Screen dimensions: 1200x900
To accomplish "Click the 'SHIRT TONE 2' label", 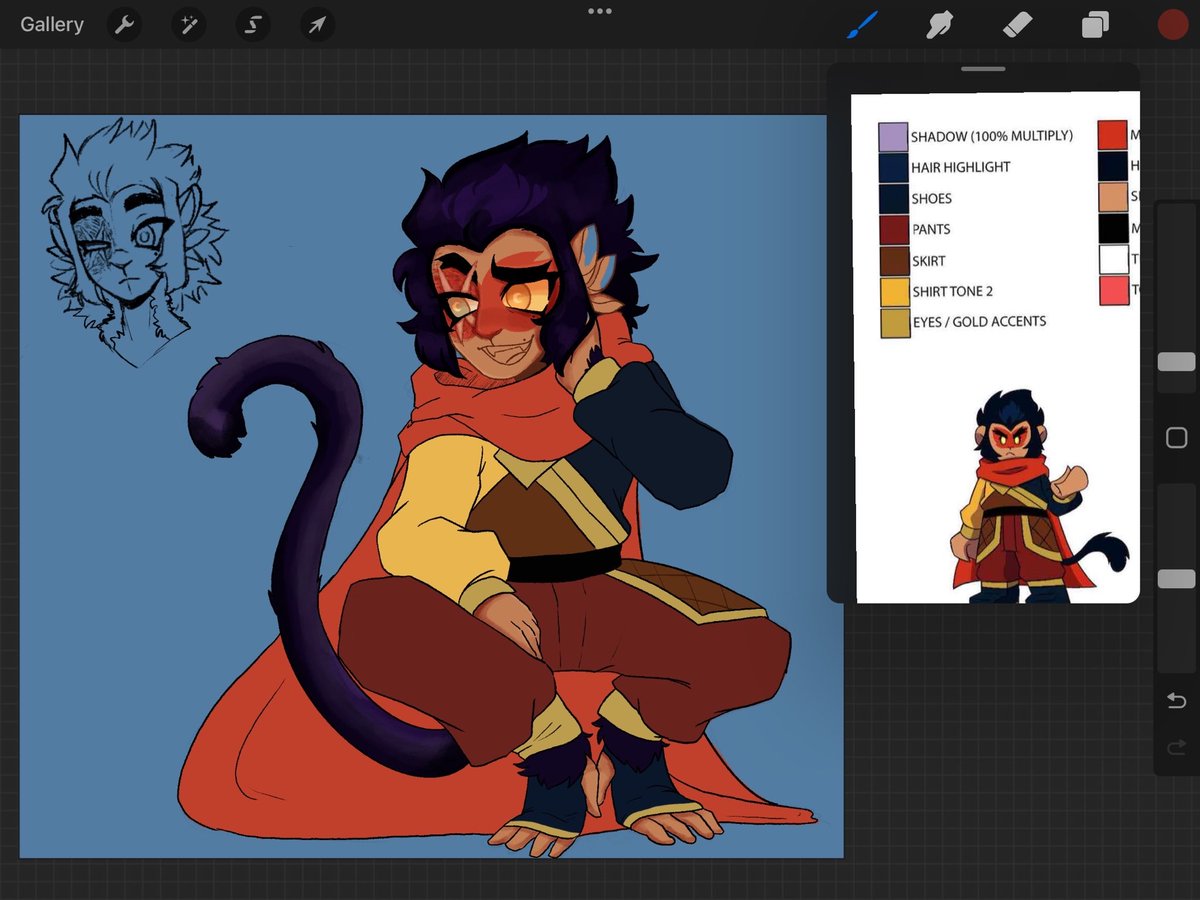I will (953, 292).
